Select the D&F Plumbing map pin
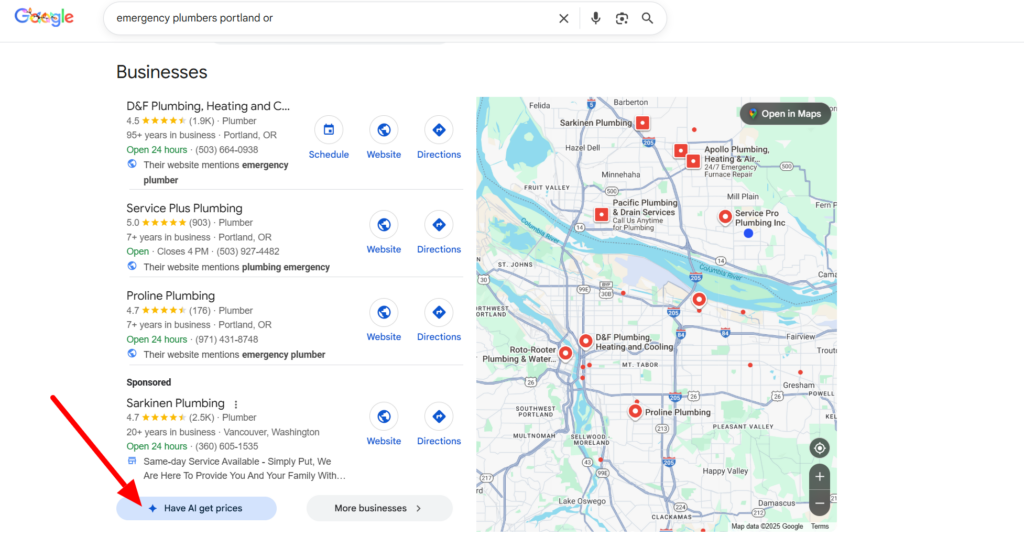The width and height of the screenshot is (1024, 559). pyautogui.click(x=586, y=341)
